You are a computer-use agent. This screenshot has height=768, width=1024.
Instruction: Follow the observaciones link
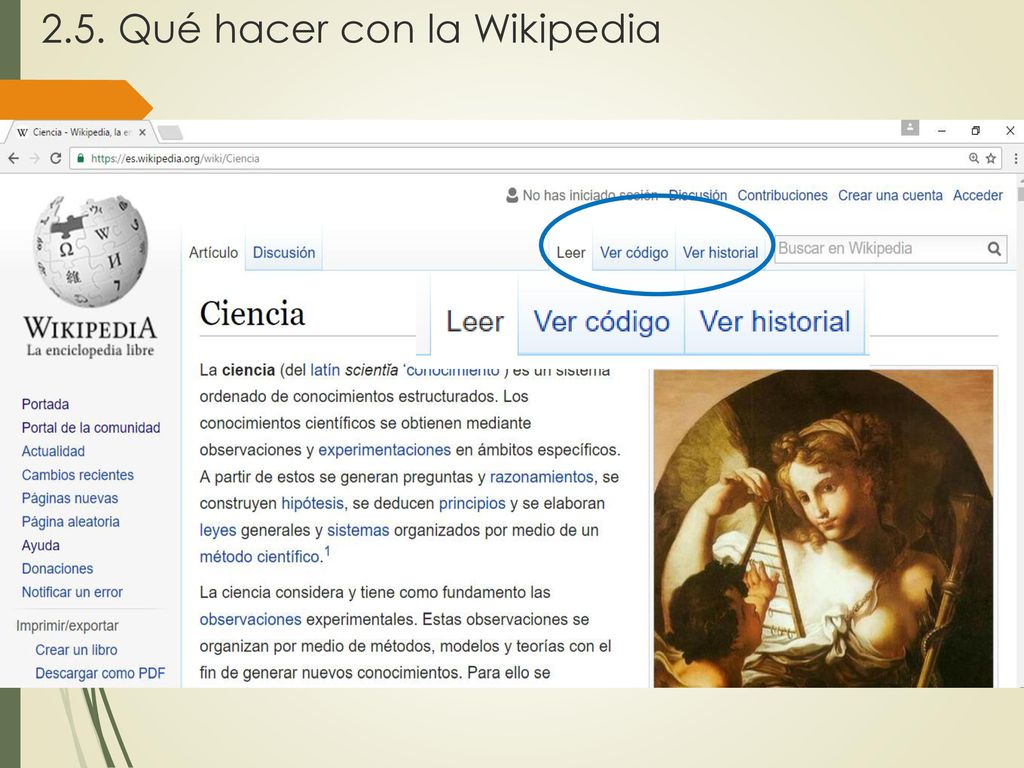click(x=250, y=619)
